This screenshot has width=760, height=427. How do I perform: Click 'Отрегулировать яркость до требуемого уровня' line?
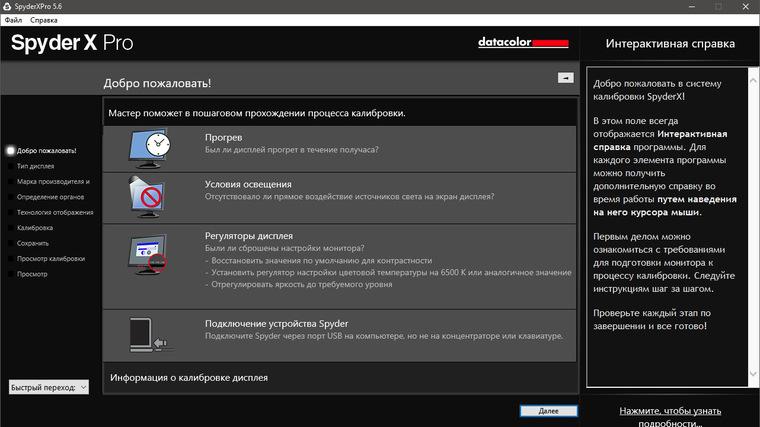pyautogui.click(x=301, y=285)
